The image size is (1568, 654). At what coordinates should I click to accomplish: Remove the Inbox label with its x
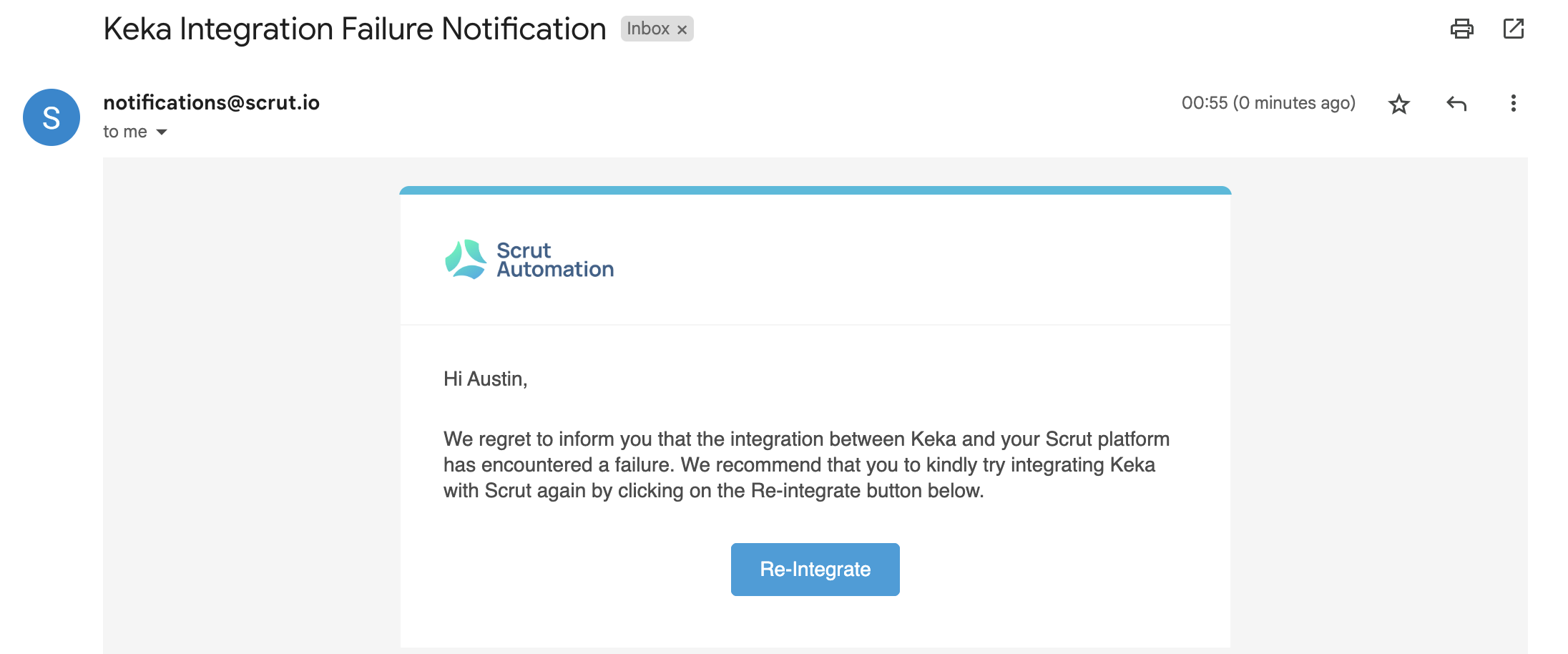[x=682, y=30]
